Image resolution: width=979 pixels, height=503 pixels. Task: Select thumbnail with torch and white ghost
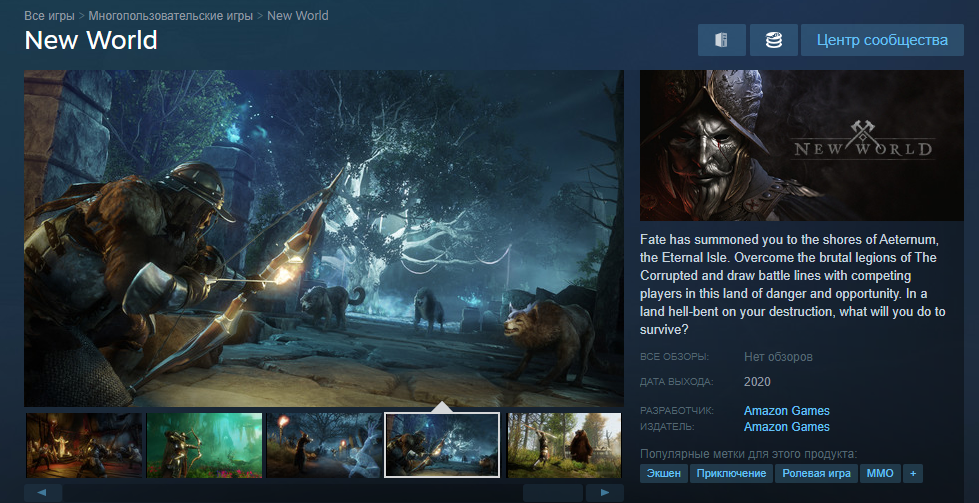click(325, 445)
